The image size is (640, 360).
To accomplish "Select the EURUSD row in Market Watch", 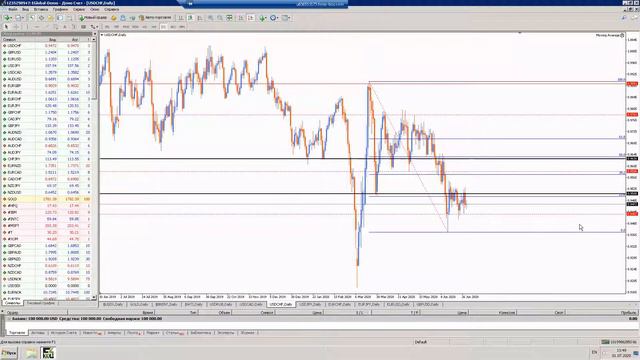I will point(47,59).
